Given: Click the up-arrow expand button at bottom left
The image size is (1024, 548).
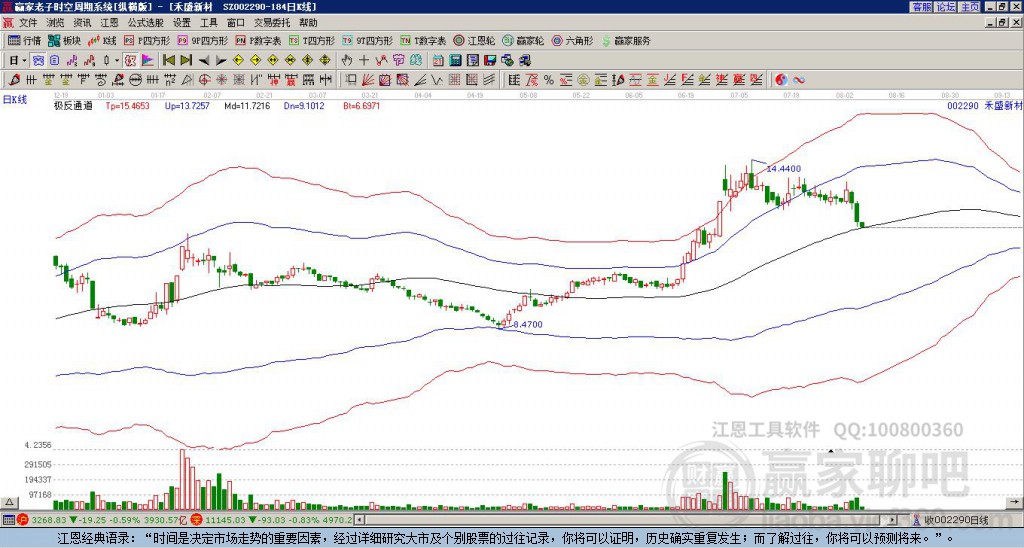Looking at the screenshot, I should 9,502.
